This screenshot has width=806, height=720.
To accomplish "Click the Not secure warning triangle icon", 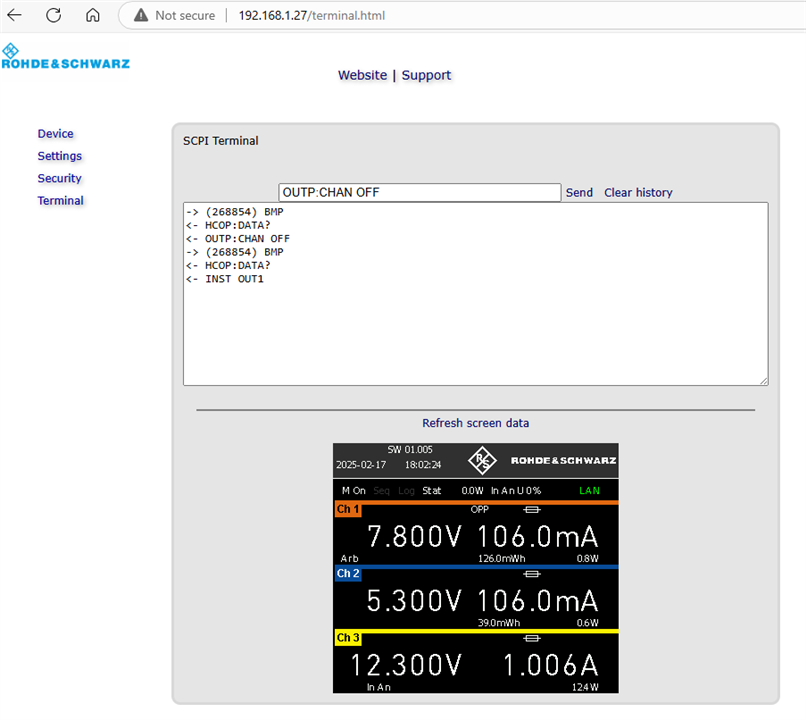I will click(x=142, y=16).
